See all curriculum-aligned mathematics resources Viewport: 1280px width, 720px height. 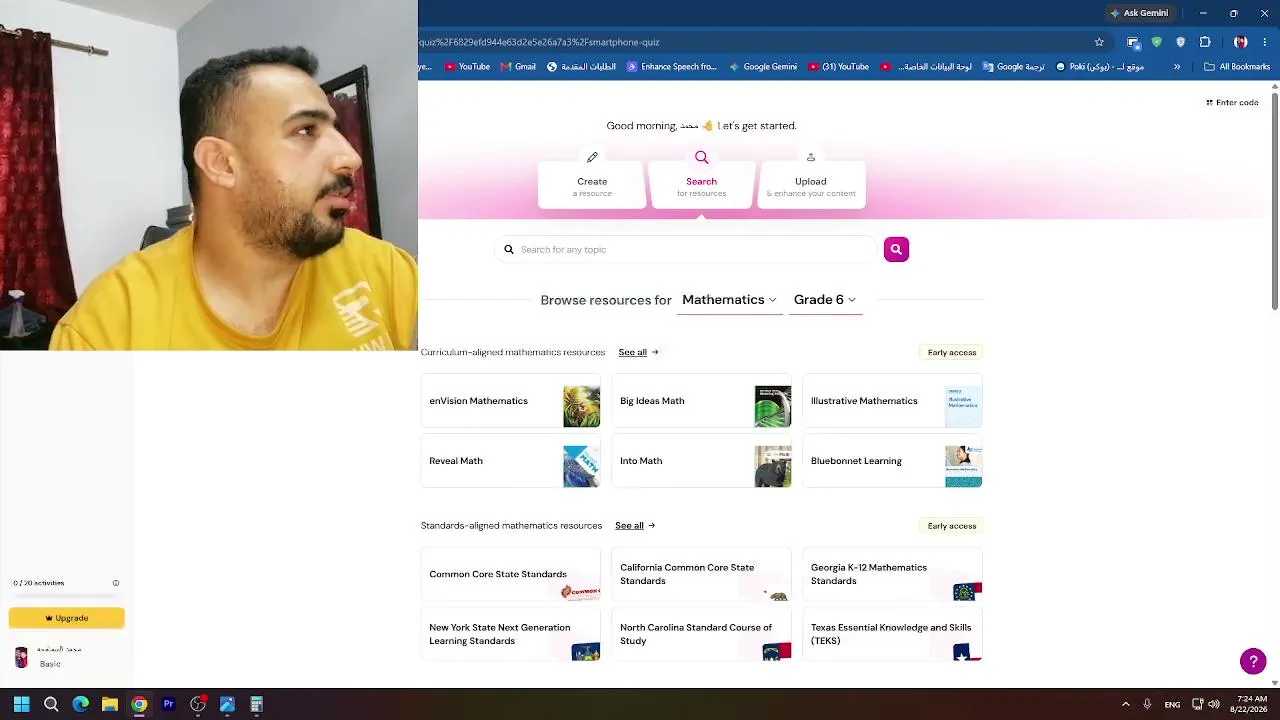[x=638, y=352]
